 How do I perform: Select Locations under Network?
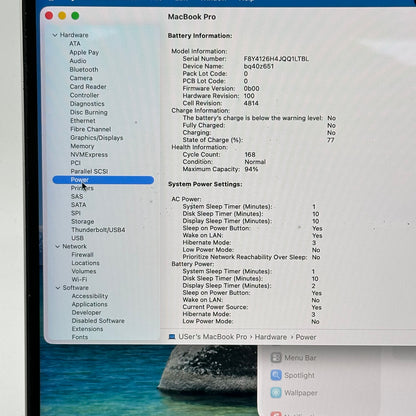click(85, 263)
